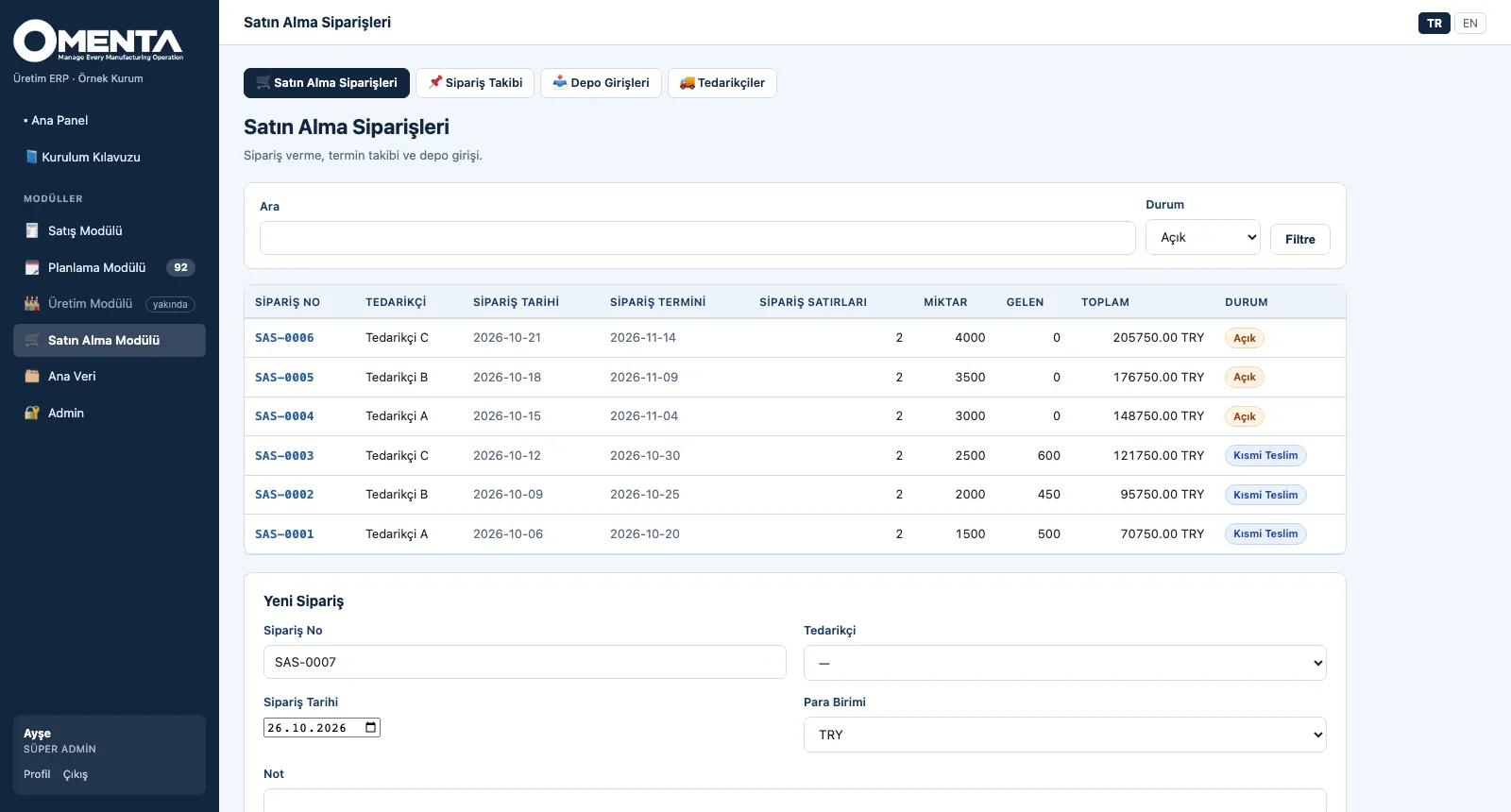
Task: Click Kısmi Teslim badge of SAS-0002
Action: click(1265, 495)
